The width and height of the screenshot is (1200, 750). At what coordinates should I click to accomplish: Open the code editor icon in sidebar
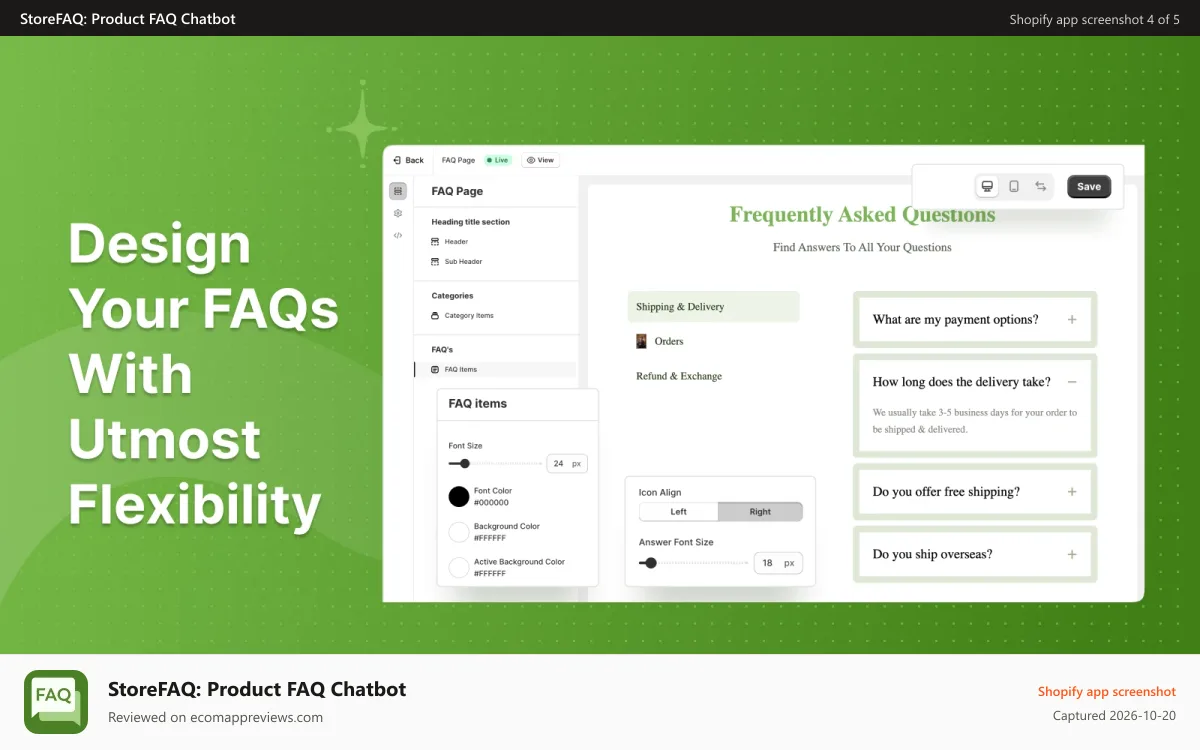(x=398, y=236)
